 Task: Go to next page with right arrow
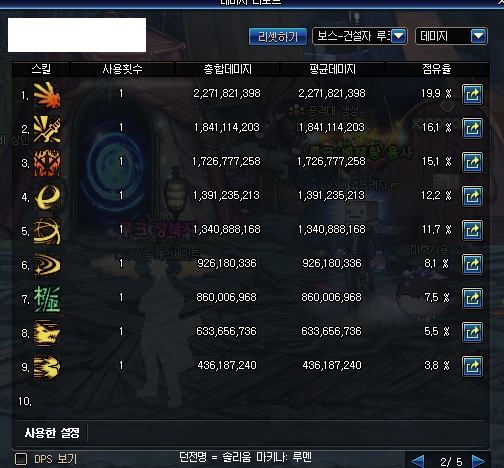[478, 461]
